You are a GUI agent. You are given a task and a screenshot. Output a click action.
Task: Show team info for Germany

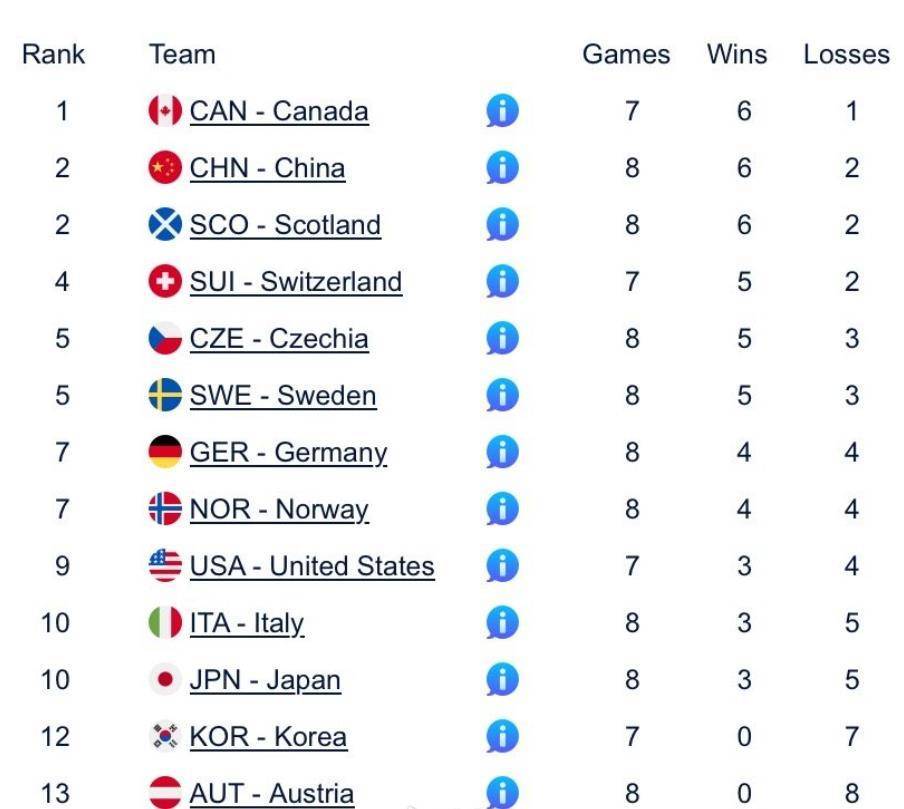pyautogui.click(x=502, y=453)
